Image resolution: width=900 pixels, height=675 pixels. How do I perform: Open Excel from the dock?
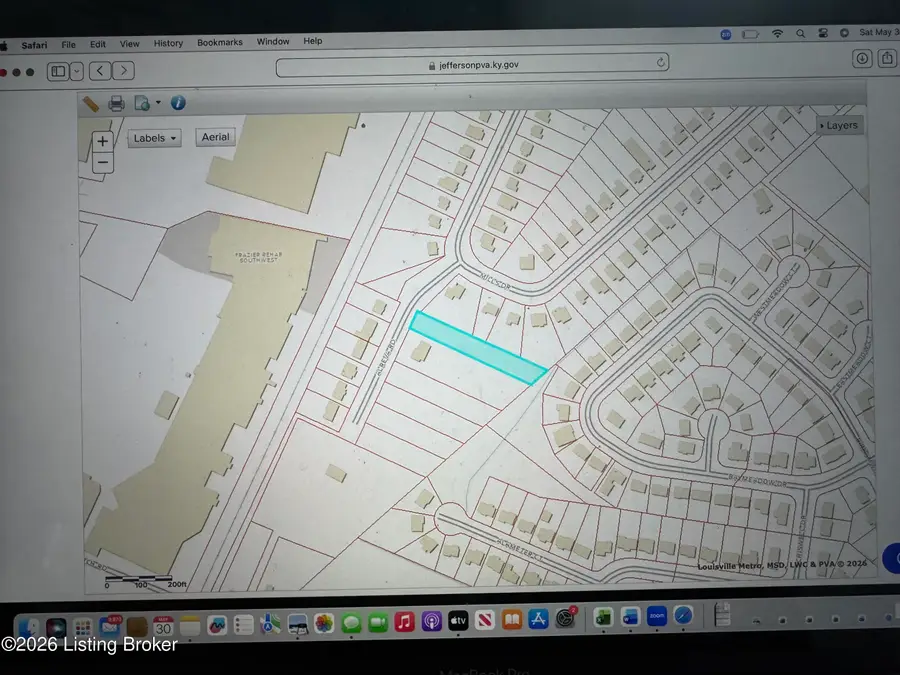603,618
